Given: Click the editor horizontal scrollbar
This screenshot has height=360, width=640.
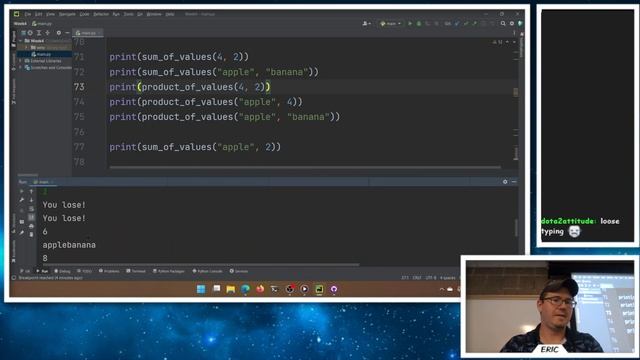Looking at the screenshot, I should click(305, 167).
